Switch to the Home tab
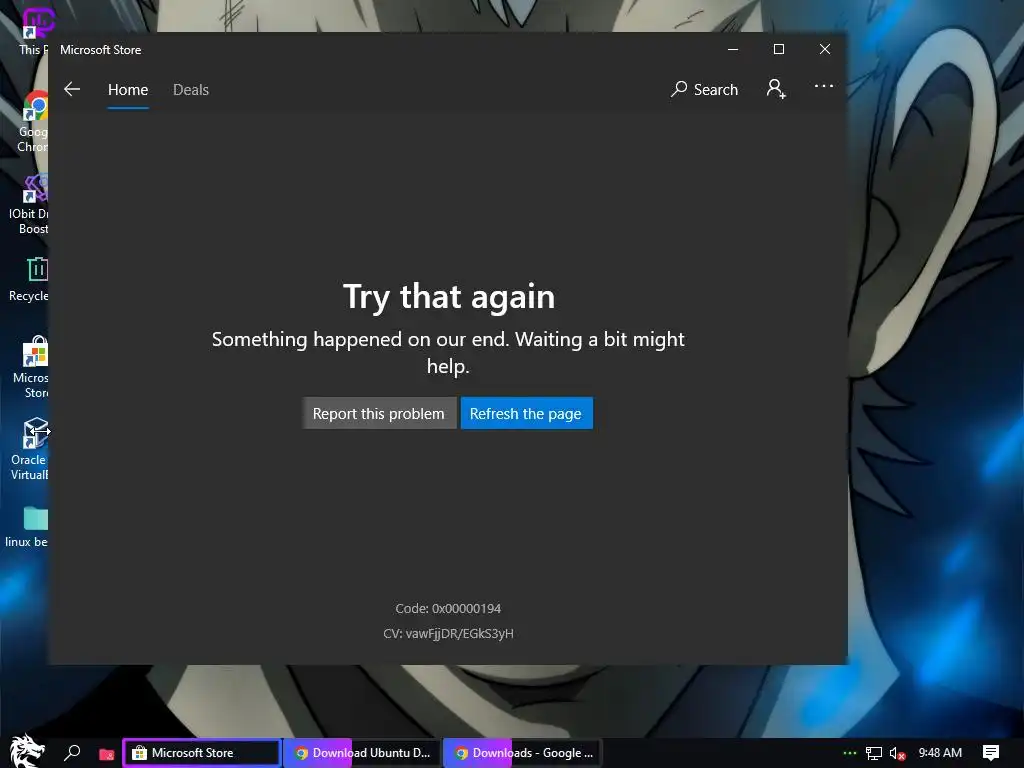 (128, 89)
